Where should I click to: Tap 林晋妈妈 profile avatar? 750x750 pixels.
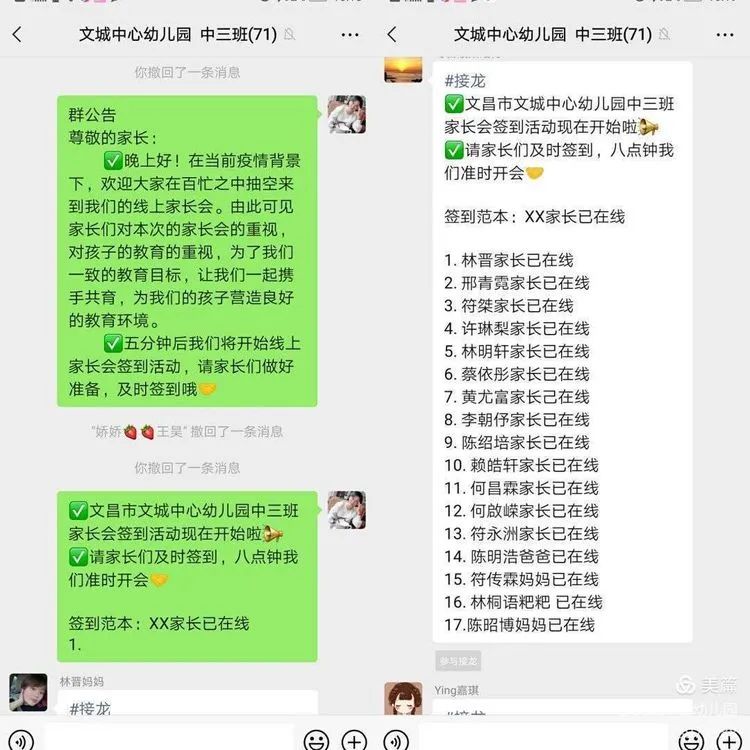(x=28, y=693)
